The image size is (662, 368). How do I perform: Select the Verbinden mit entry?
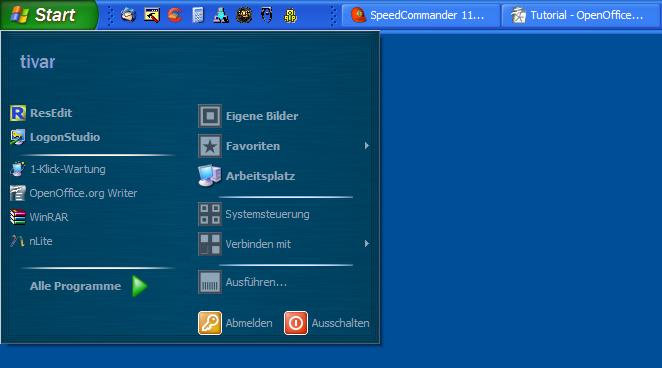[258, 244]
